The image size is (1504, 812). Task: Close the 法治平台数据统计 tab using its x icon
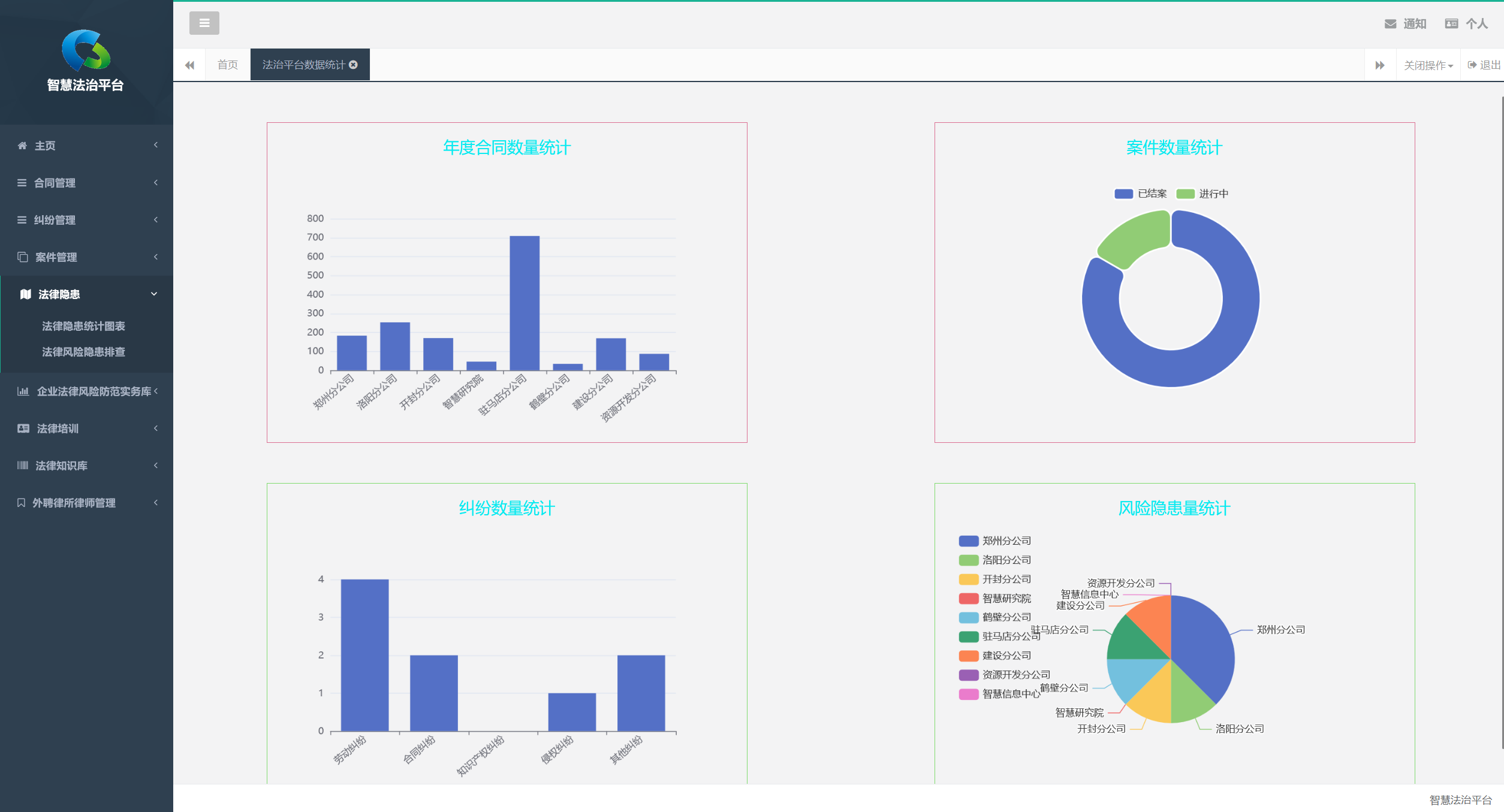[x=354, y=65]
